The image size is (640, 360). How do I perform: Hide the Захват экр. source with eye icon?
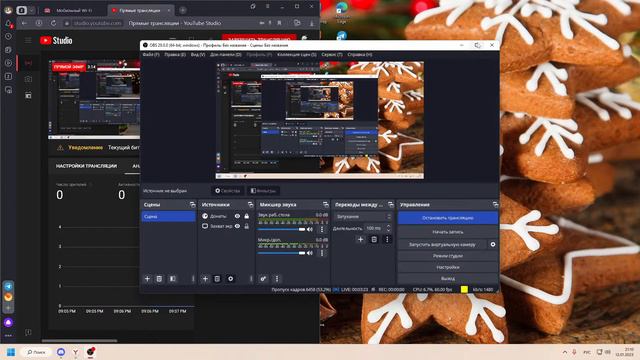[x=237, y=226]
